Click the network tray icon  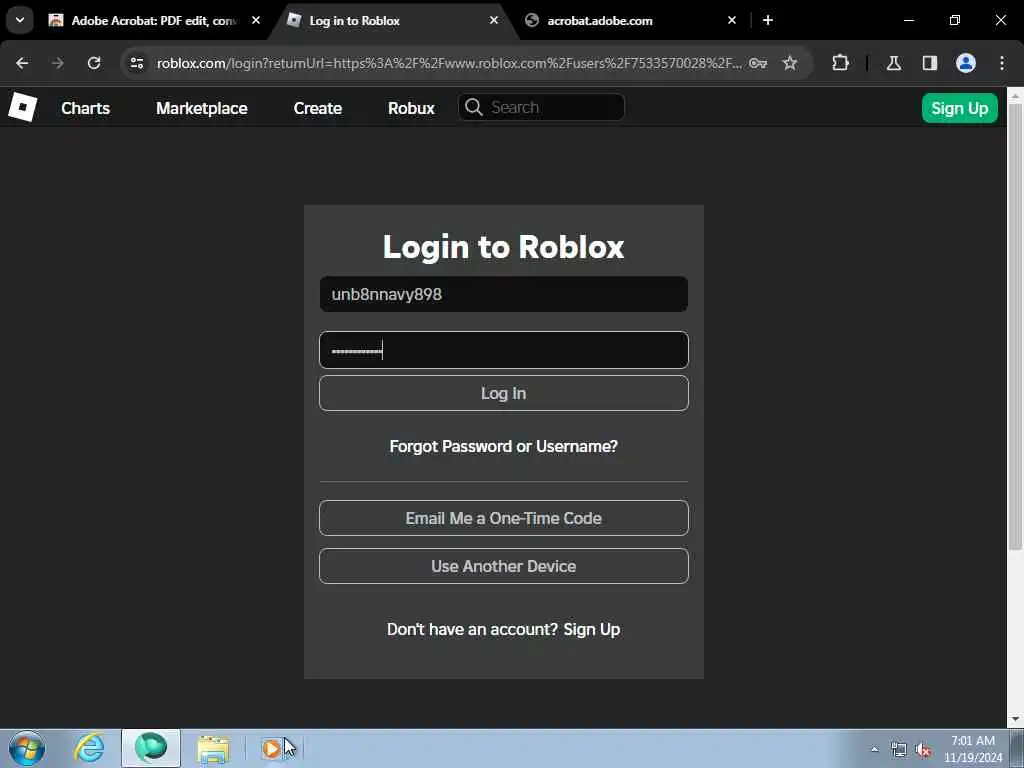coord(899,749)
